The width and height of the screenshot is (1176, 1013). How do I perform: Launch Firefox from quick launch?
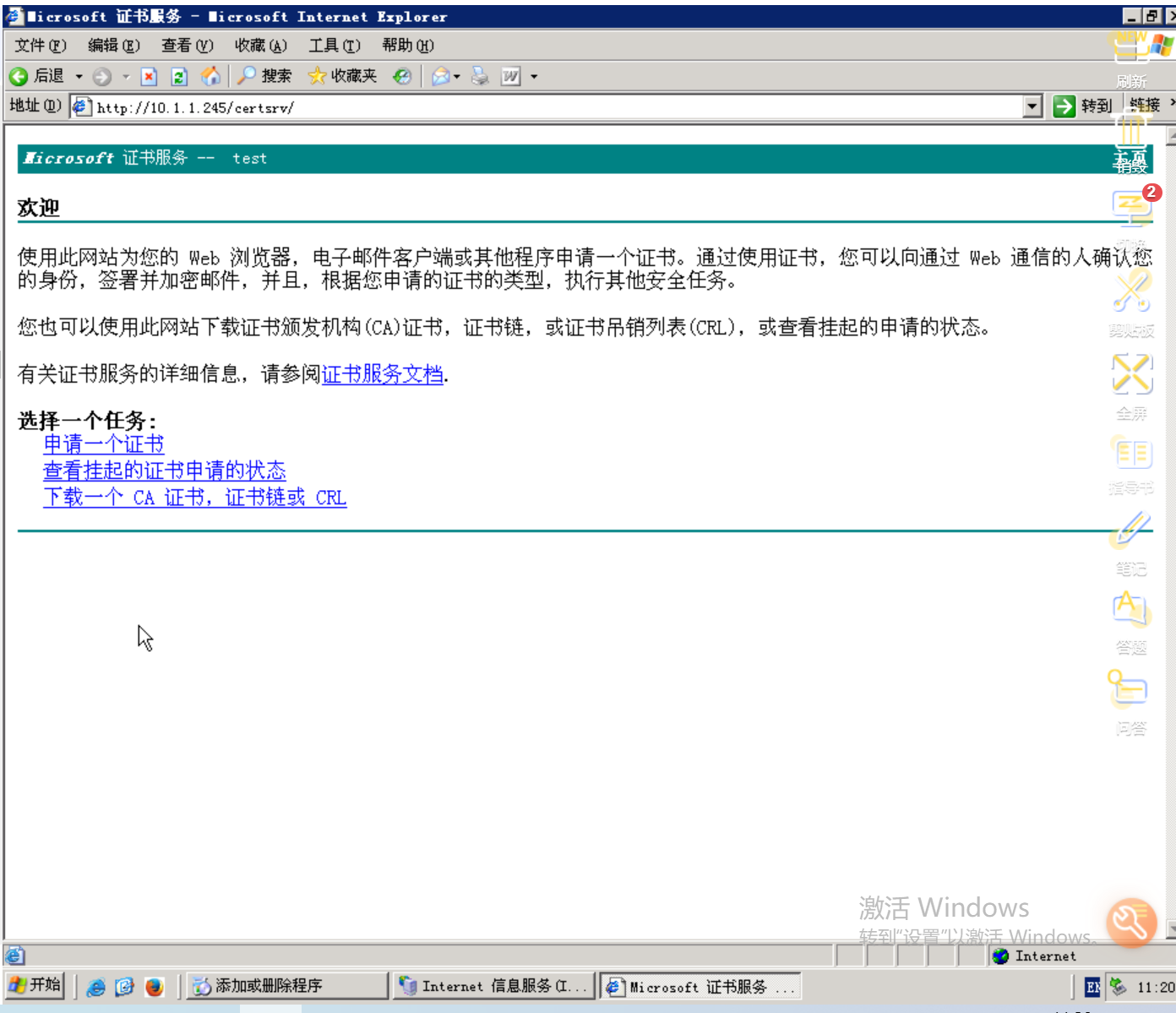point(154,987)
